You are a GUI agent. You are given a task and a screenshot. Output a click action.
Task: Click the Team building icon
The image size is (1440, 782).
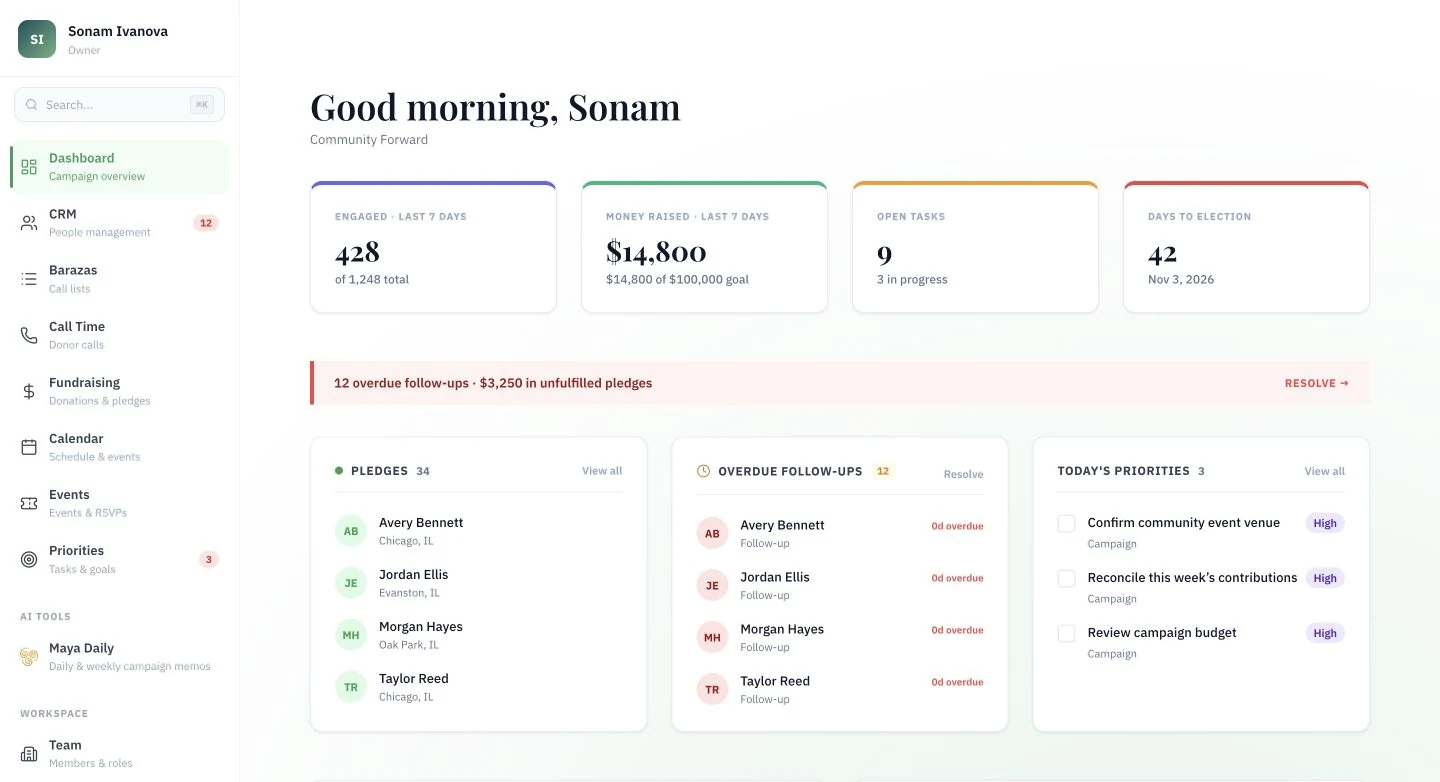coord(29,753)
